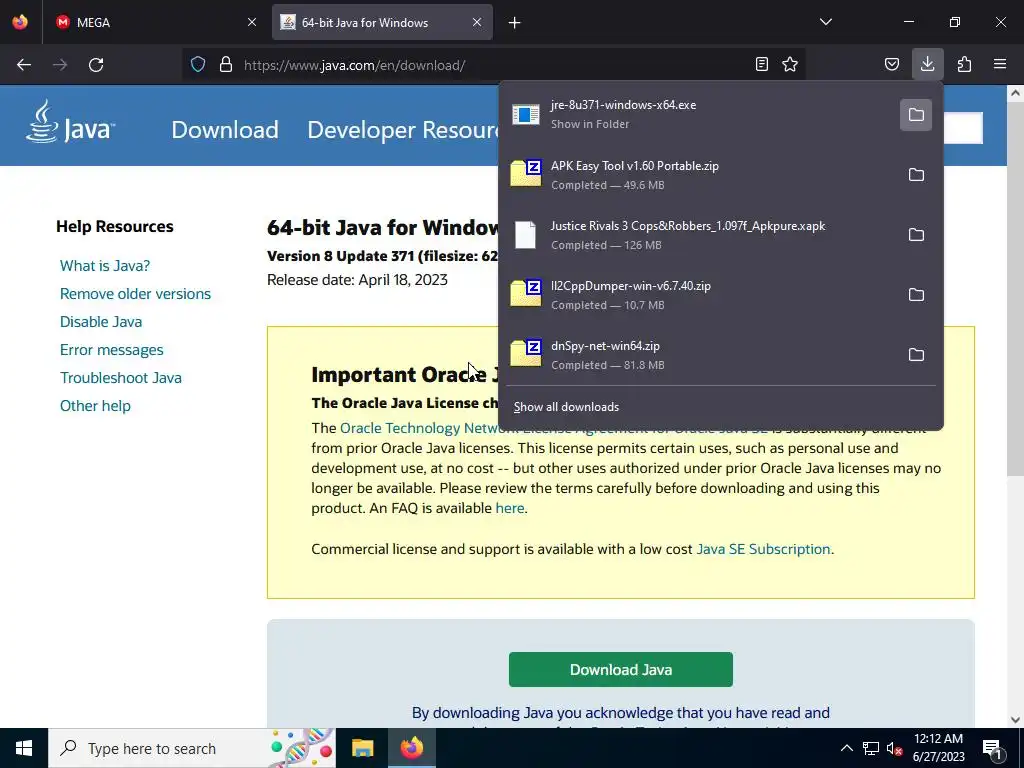Go back to the previous page

point(24,65)
